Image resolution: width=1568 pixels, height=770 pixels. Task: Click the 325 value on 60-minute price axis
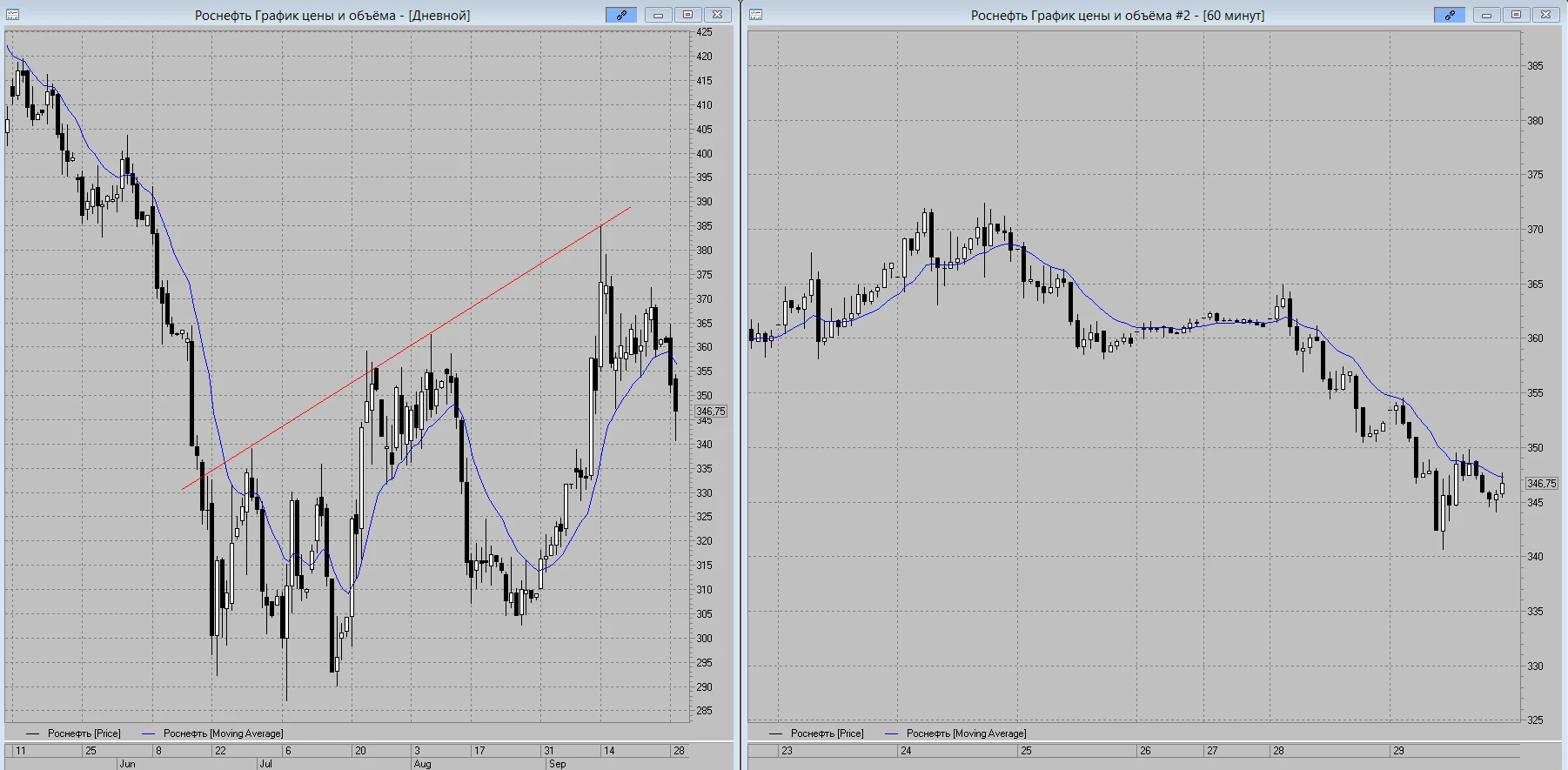(1536, 720)
